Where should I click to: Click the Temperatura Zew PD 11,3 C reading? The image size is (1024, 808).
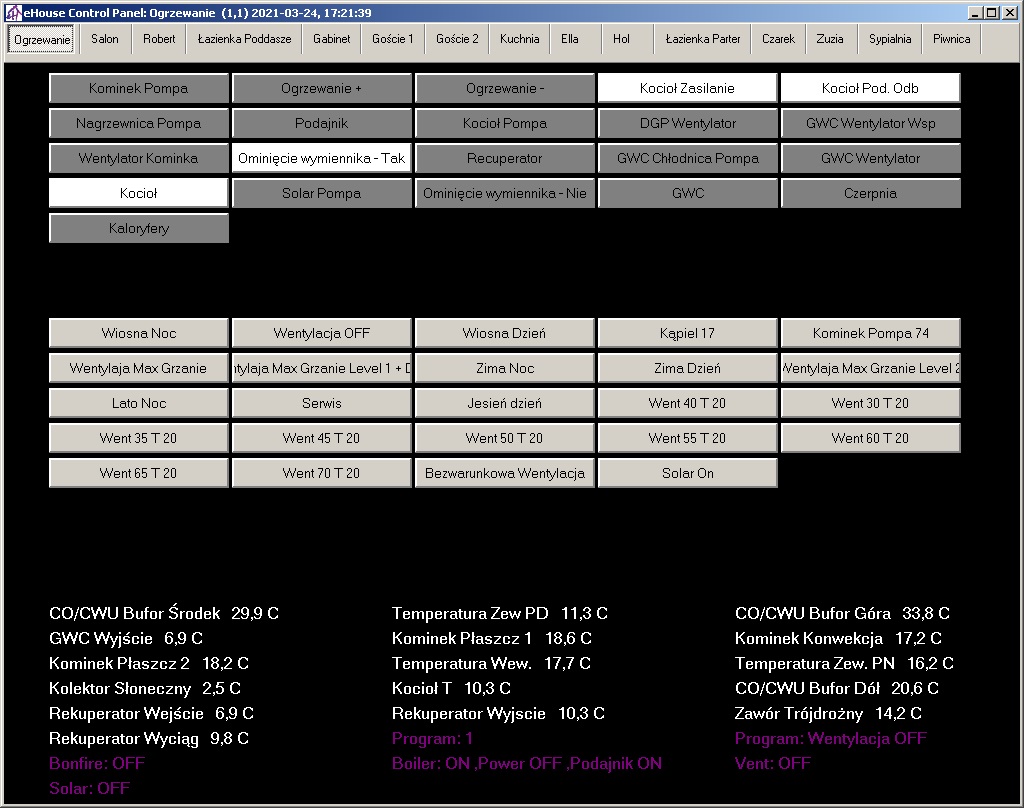(x=500, y=613)
